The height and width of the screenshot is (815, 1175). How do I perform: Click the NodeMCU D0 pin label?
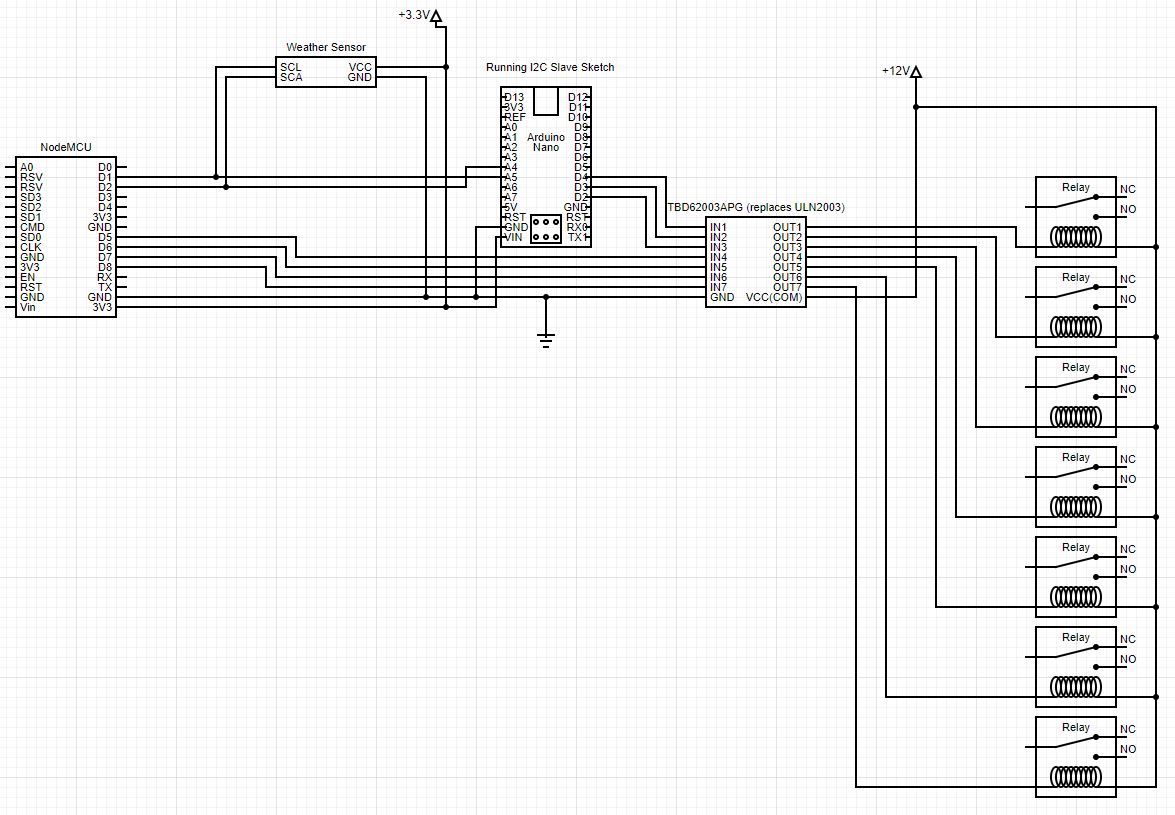[x=105, y=167]
